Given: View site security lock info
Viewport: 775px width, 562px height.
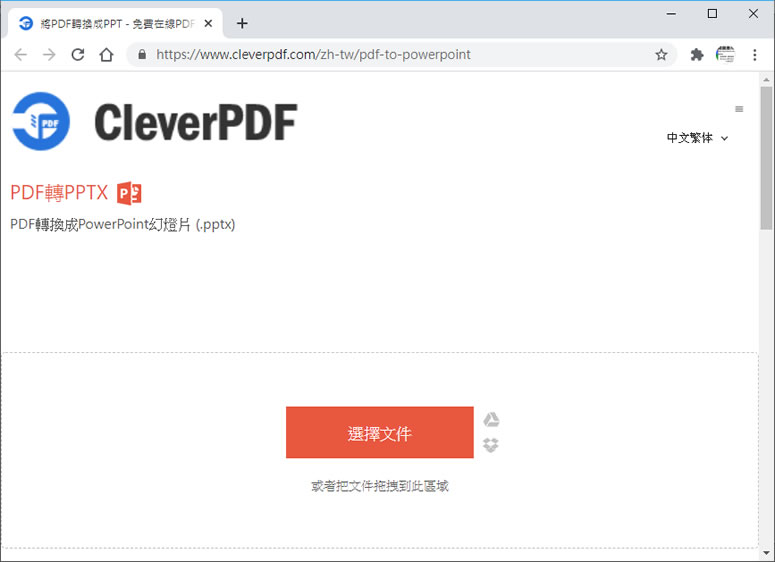Looking at the screenshot, I should pyautogui.click(x=142, y=54).
